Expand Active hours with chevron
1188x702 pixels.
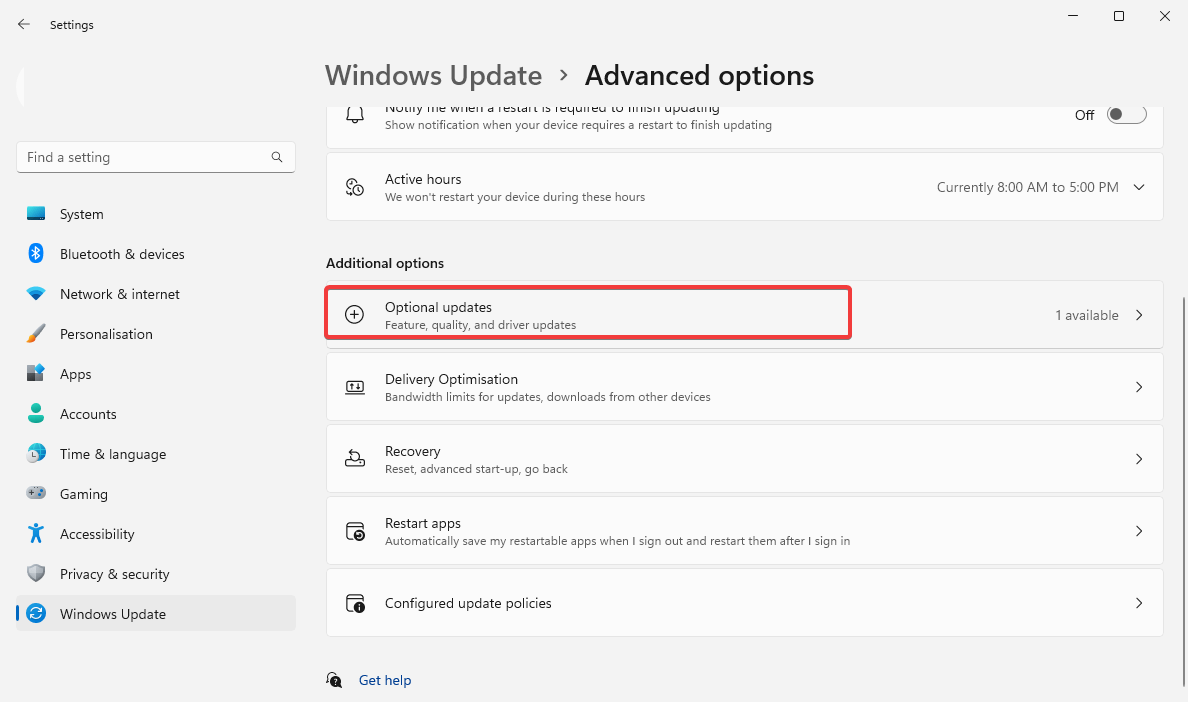point(1138,187)
